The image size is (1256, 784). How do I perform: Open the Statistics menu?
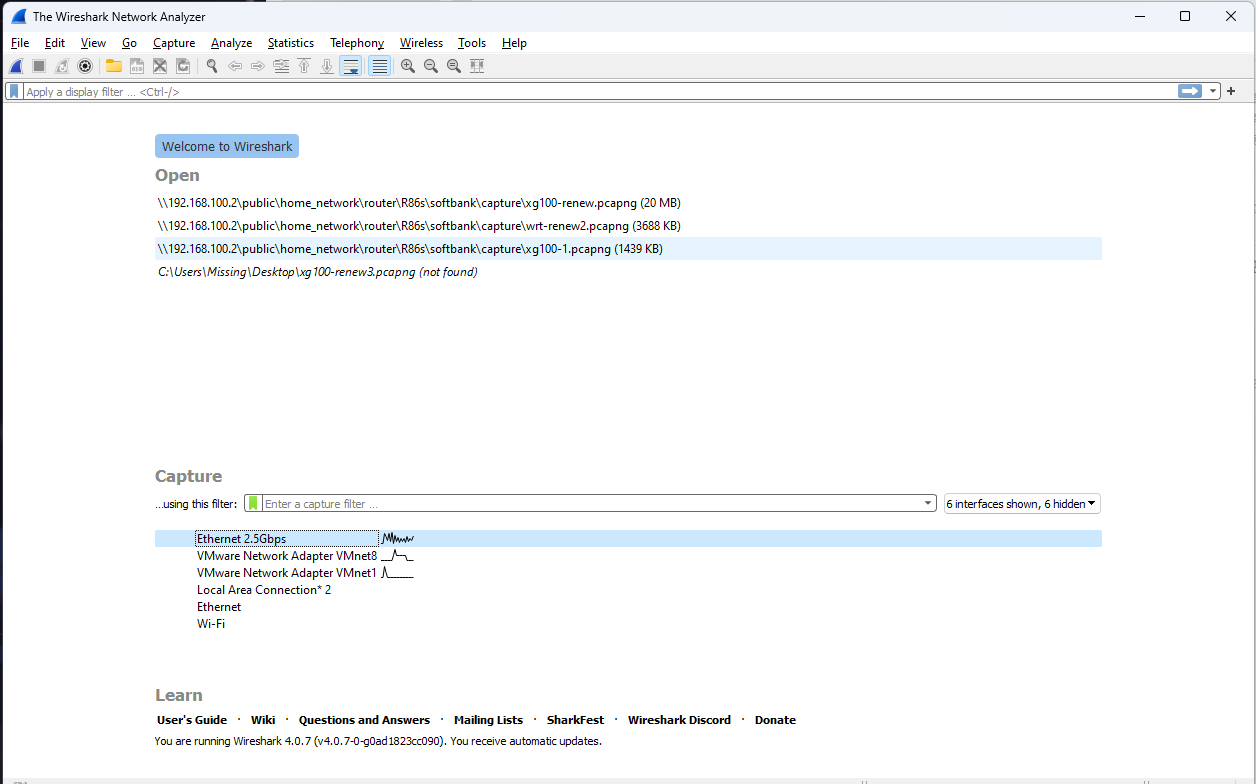[x=291, y=43]
